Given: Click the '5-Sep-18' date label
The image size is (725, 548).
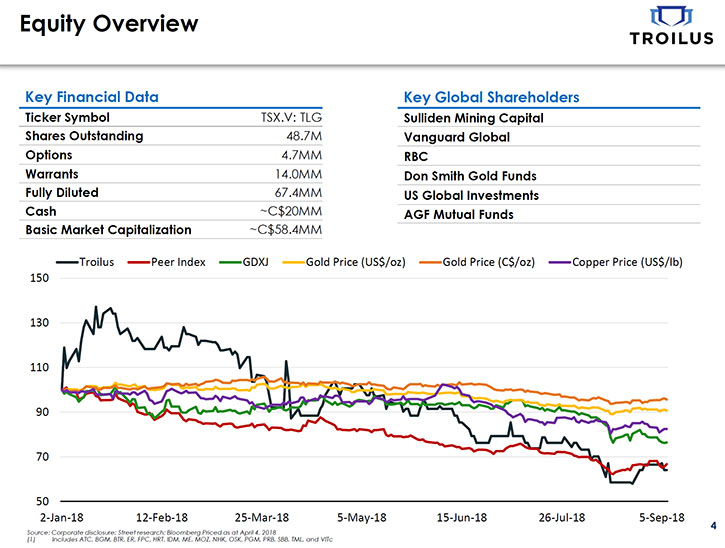Looking at the screenshot, I should [662, 517].
